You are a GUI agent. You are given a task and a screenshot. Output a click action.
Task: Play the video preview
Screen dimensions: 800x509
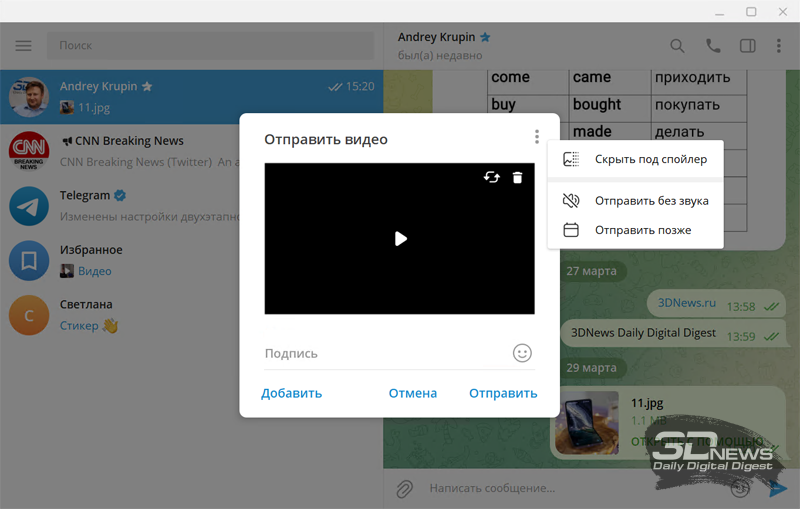400,239
